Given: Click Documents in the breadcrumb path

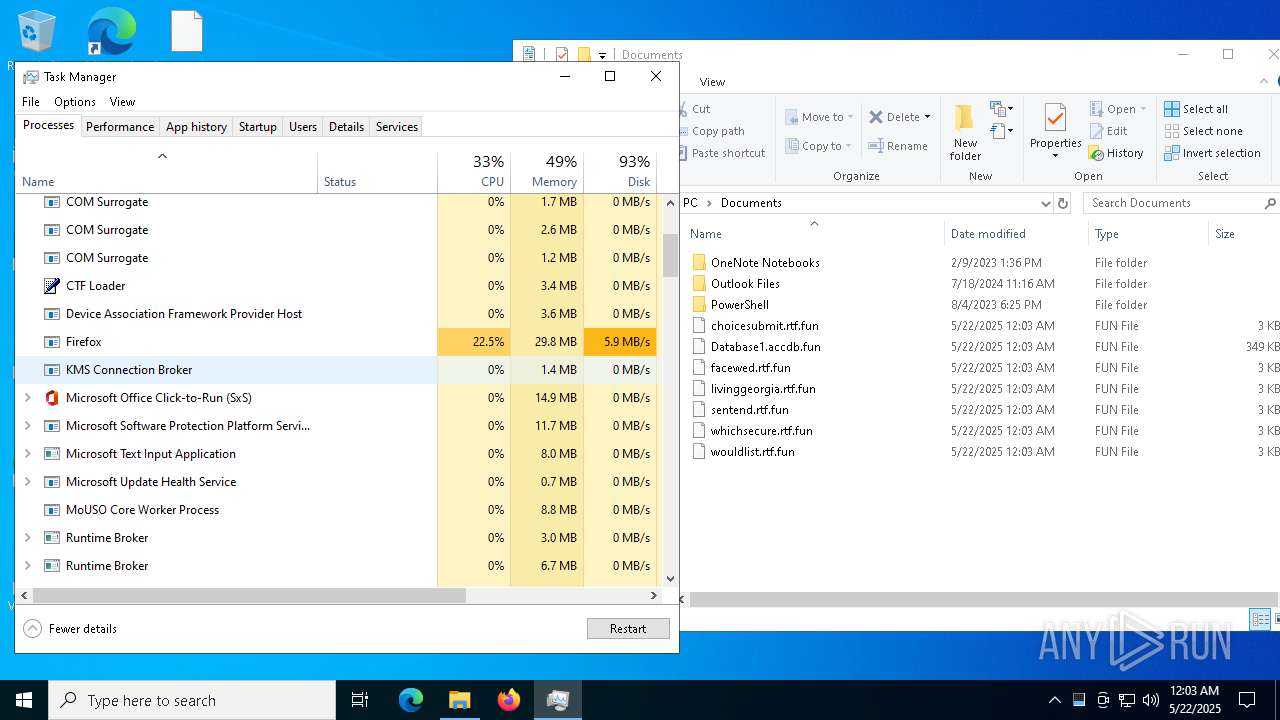Looking at the screenshot, I should click(x=751, y=203).
